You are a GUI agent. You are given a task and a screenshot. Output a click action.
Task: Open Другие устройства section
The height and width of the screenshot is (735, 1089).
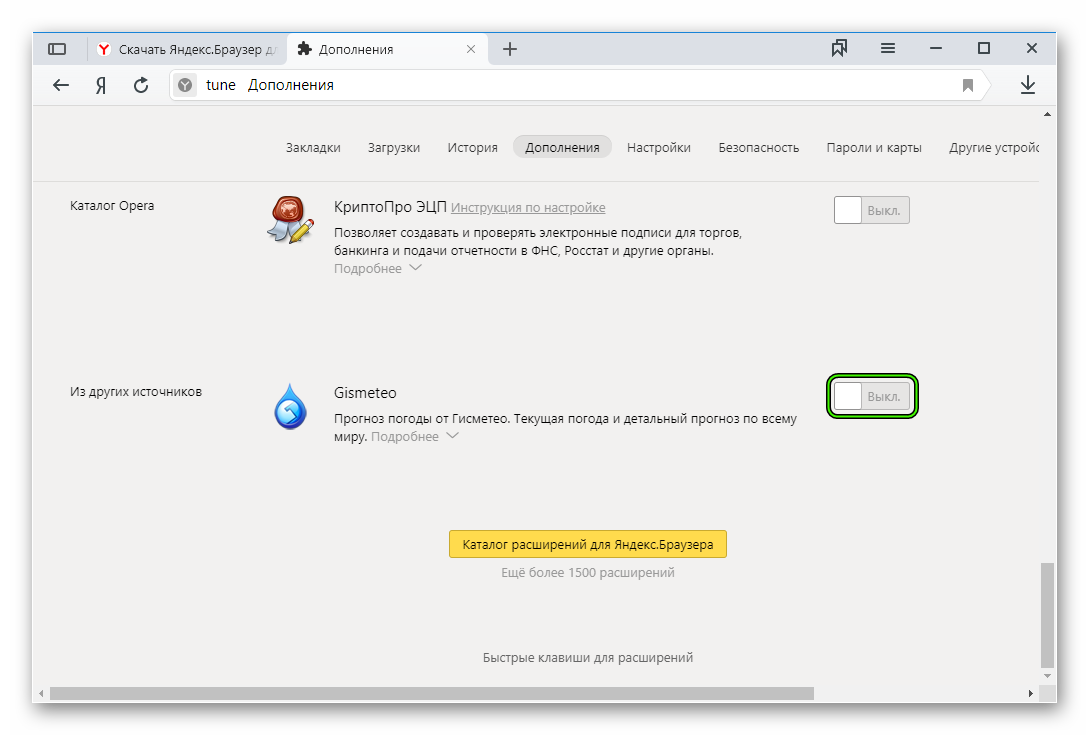pyautogui.click(x=994, y=147)
